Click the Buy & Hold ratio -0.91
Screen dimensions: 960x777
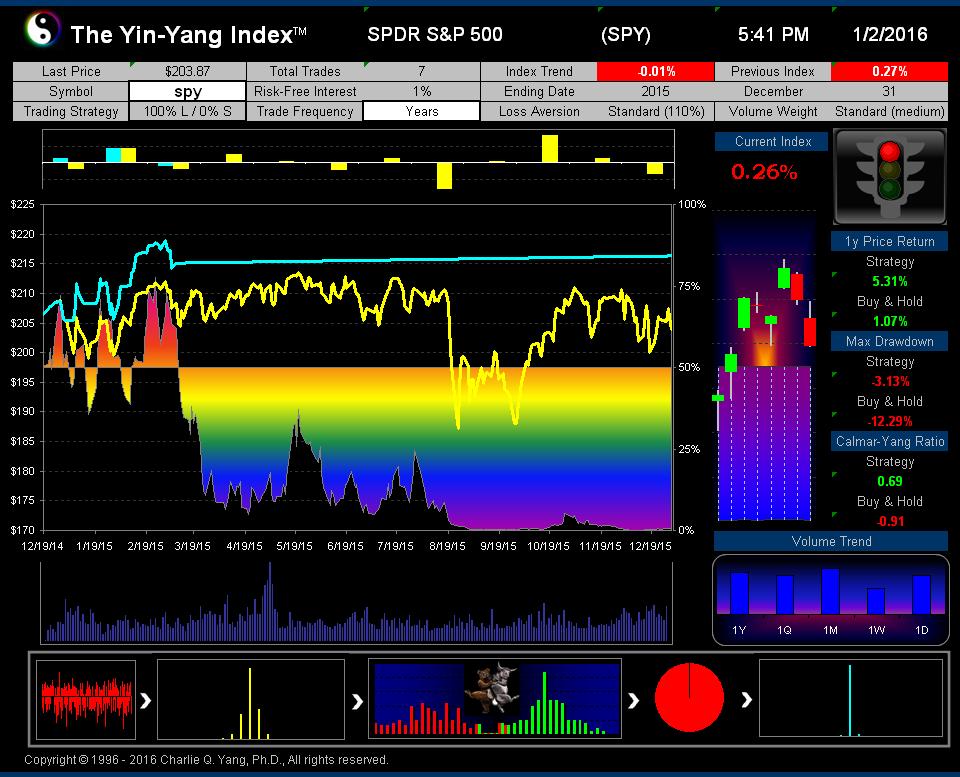click(890, 521)
